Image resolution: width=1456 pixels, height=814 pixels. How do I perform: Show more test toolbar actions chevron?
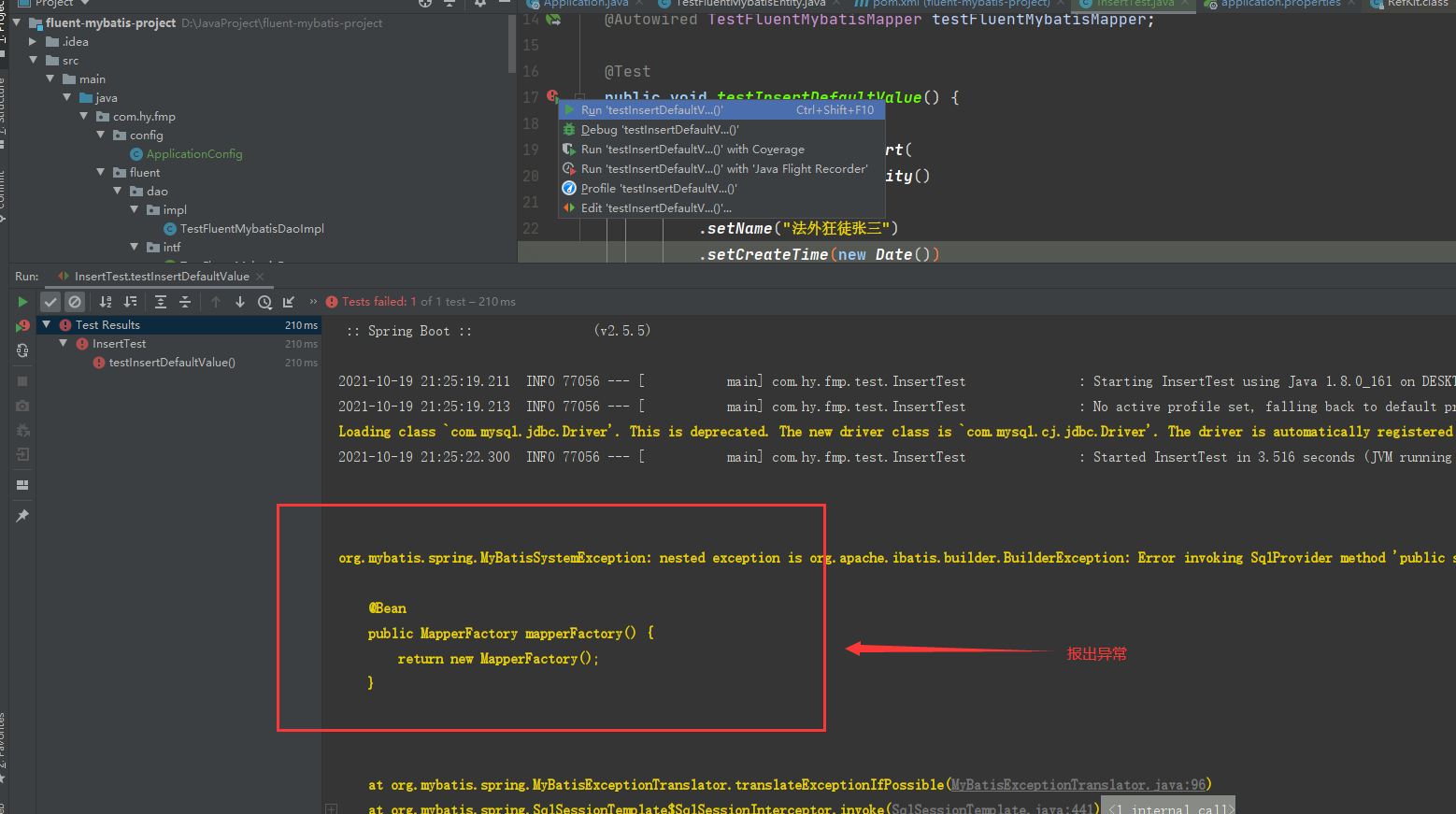313,301
